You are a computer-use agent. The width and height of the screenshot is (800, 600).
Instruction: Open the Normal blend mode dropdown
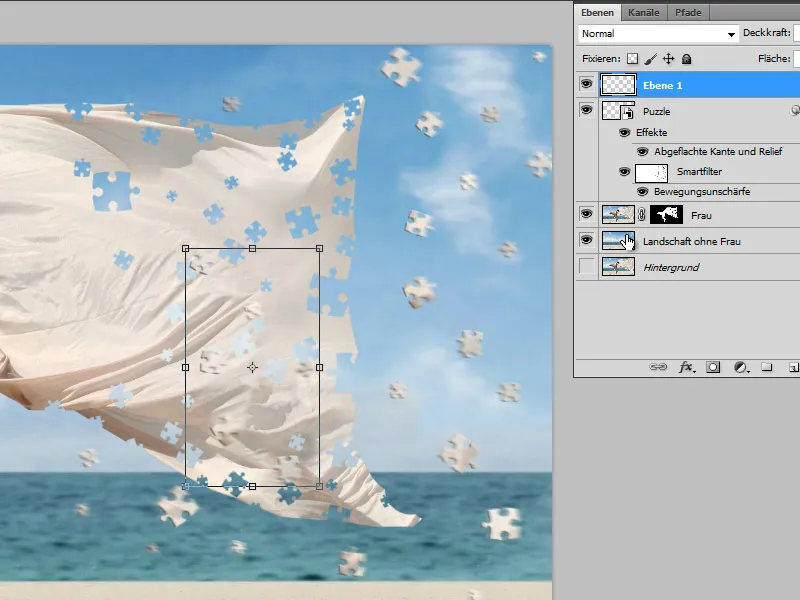[659, 34]
